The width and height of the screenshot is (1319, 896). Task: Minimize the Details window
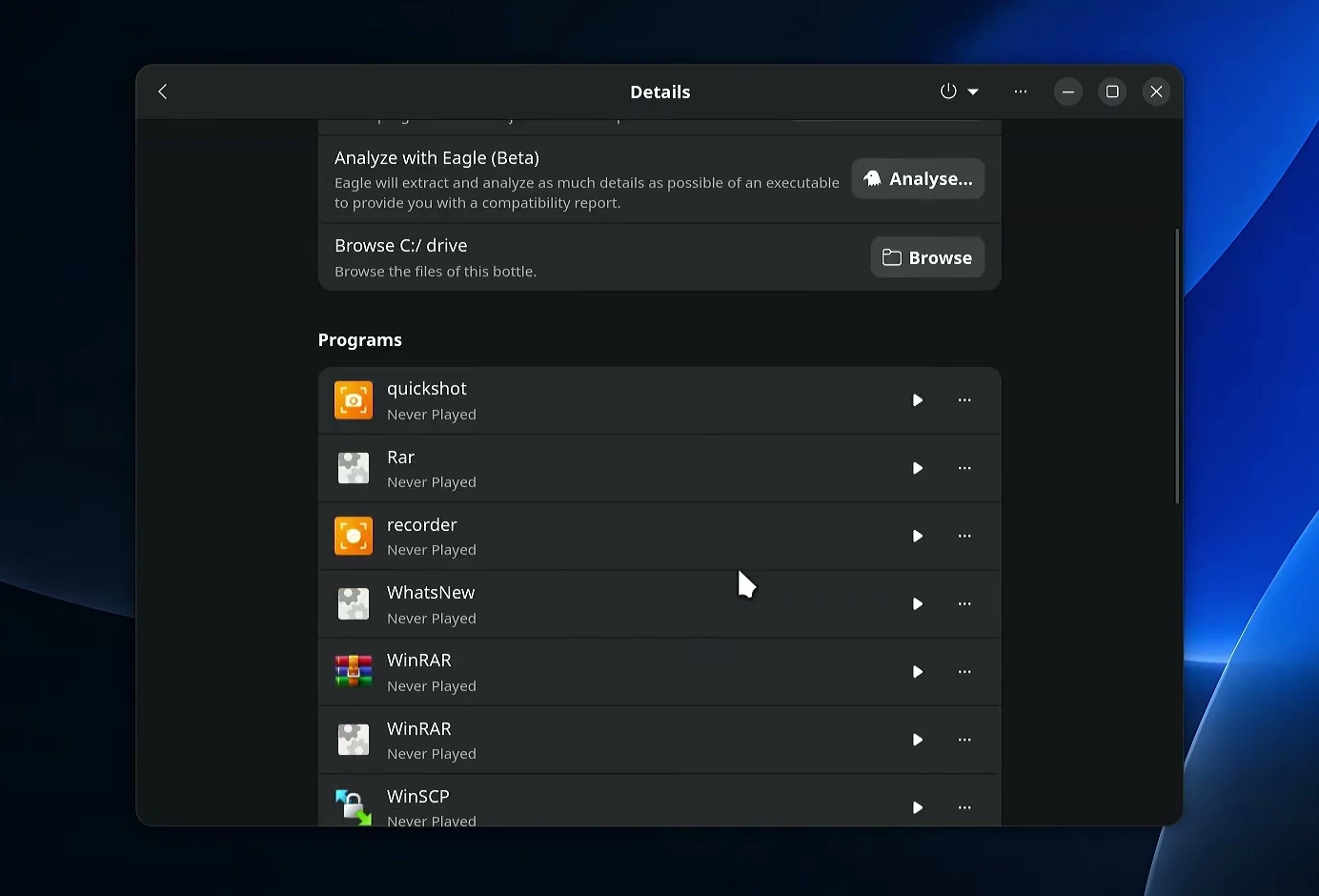(x=1068, y=92)
